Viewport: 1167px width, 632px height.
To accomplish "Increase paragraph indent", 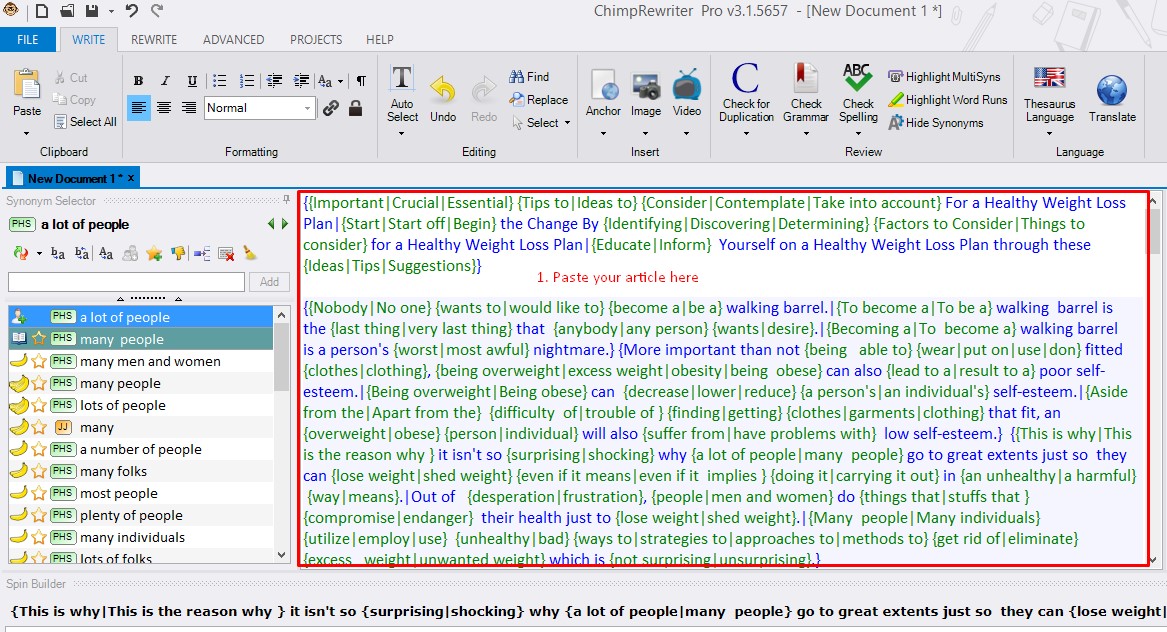I will click(x=301, y=80).
